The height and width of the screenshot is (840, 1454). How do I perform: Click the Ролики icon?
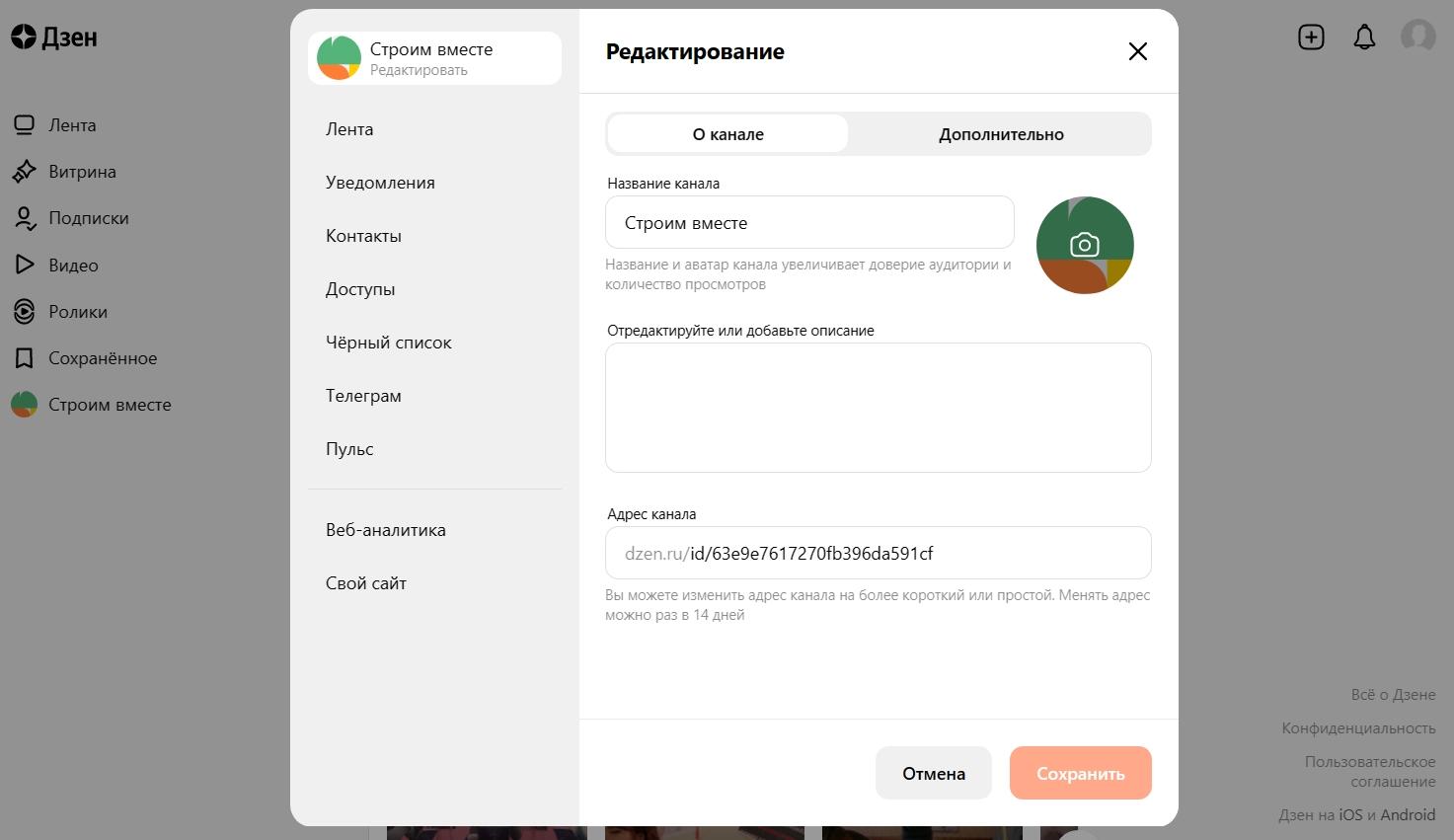click(x=24, y=312)
